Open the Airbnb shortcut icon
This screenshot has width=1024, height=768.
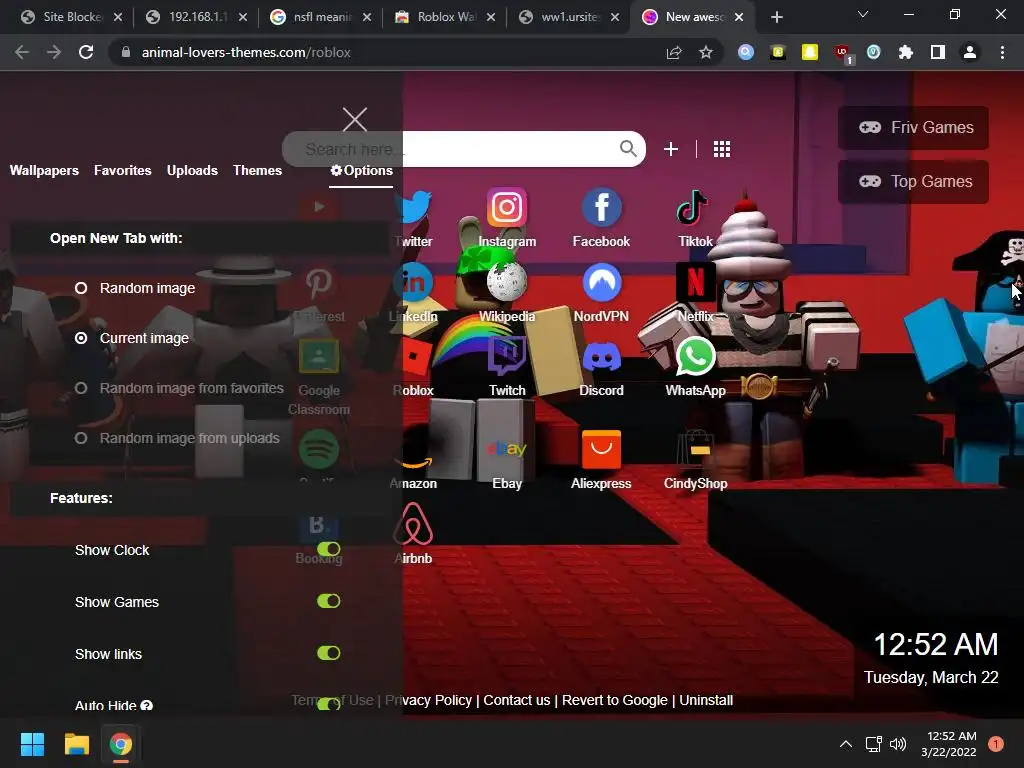(413, 524)
